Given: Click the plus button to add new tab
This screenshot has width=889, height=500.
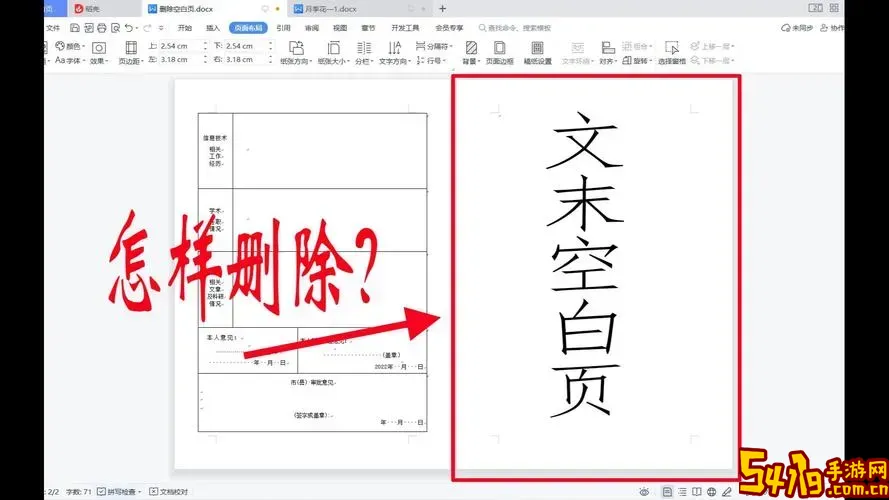Looking at the screenshot, I should 442,9.
